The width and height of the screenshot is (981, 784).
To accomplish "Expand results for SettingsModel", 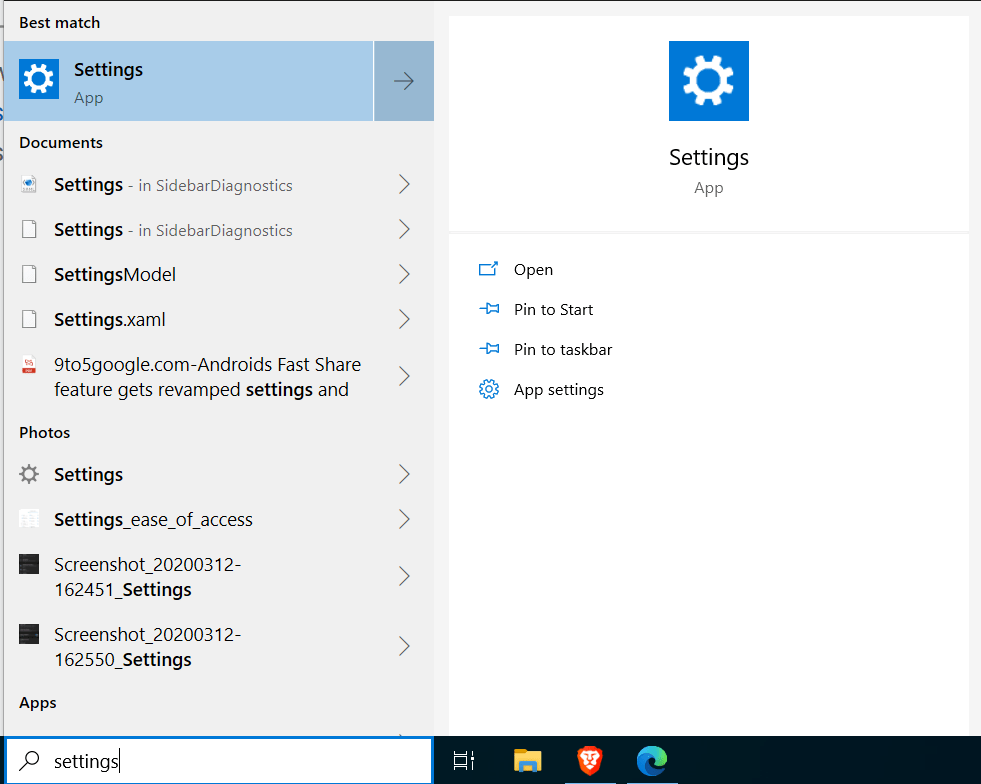I will (404, 274).
